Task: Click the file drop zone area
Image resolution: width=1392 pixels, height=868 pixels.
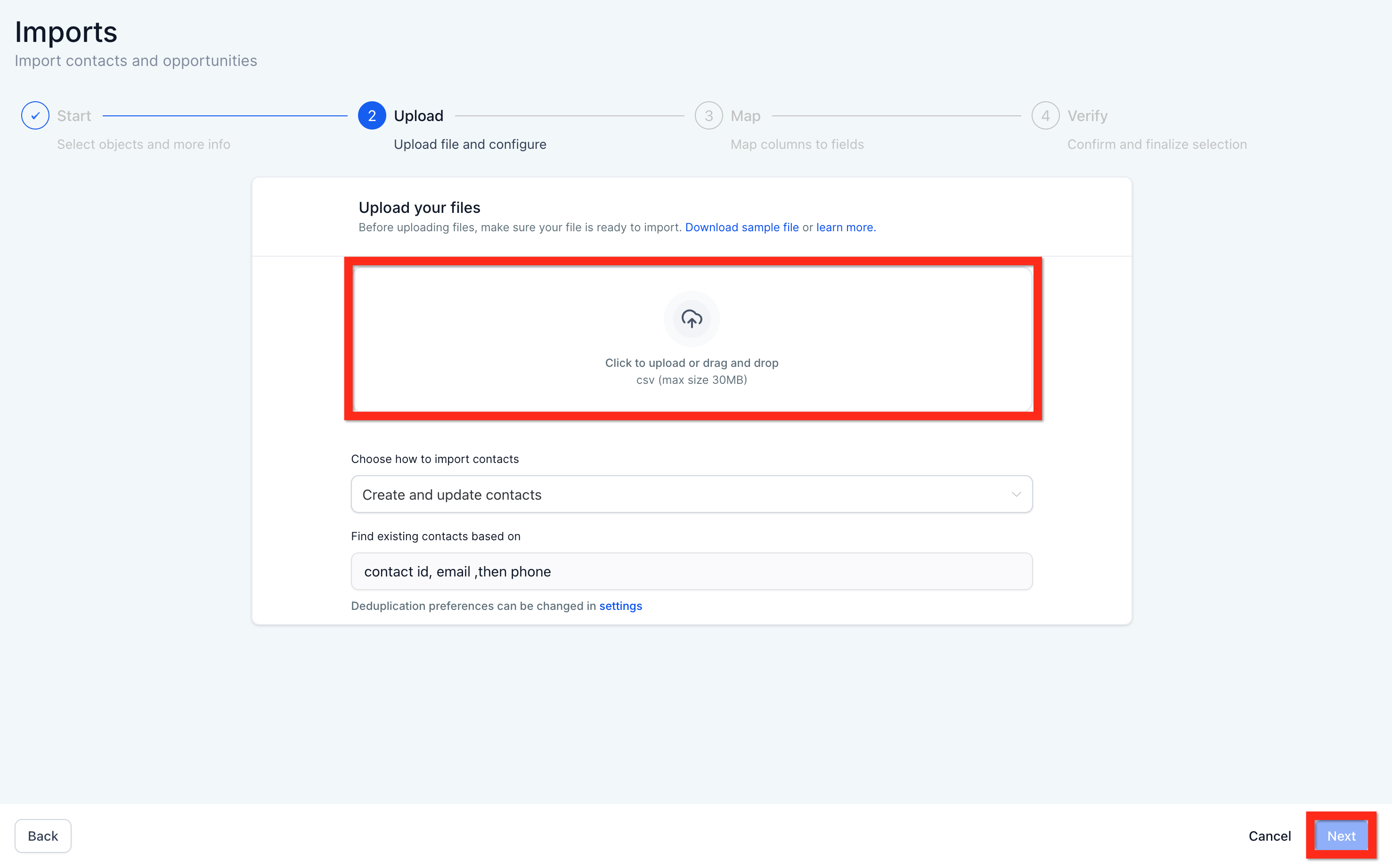Action: (691, 339)
